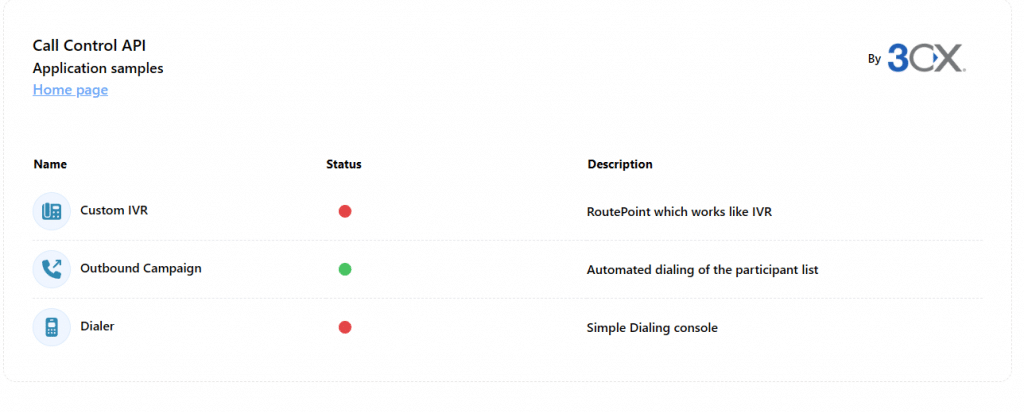Click the green status dot for Outbound Campaign

click(x=345, y=269)
